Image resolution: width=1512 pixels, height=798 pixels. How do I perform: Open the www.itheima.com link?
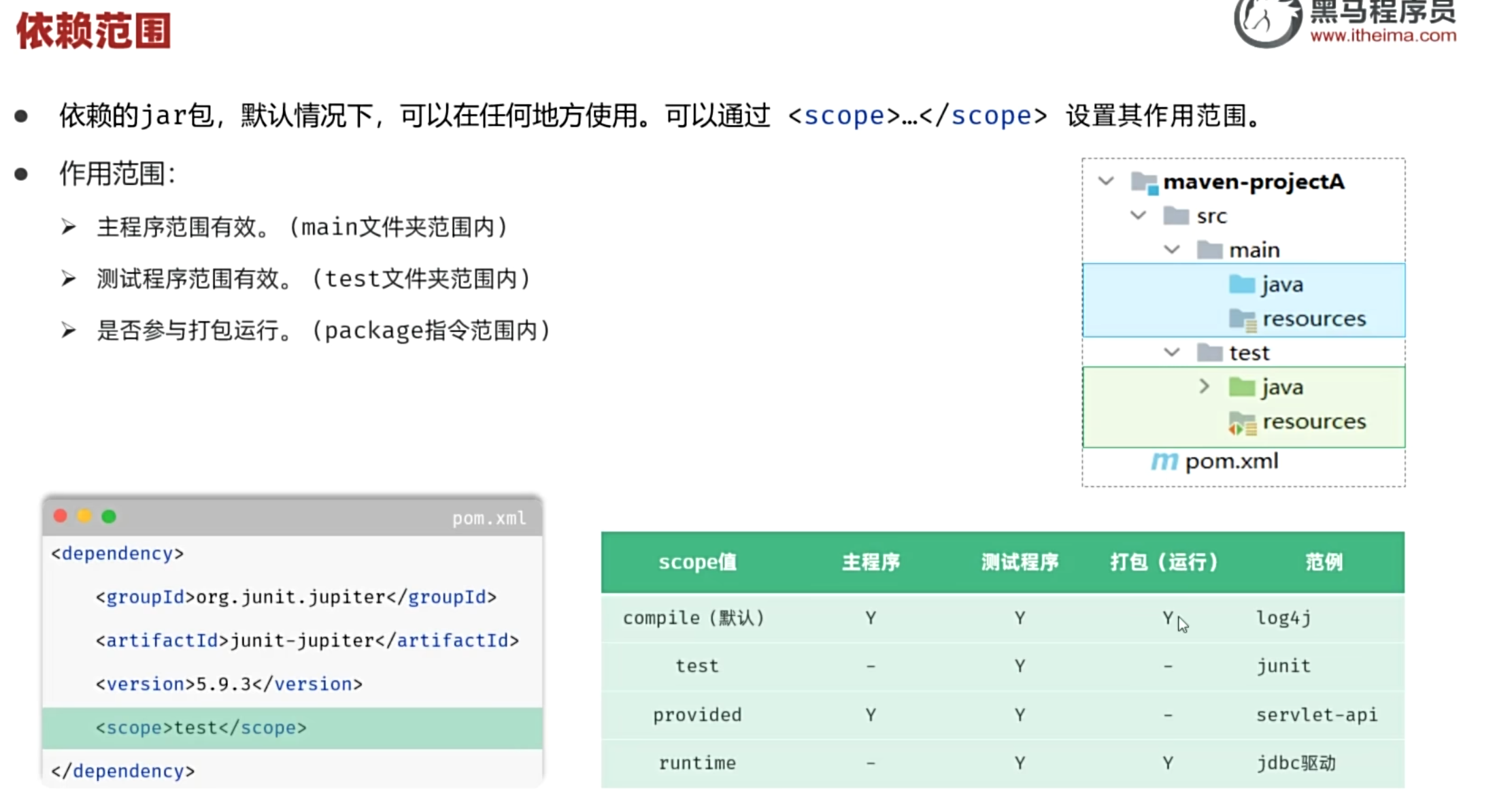pos(1383,35)
